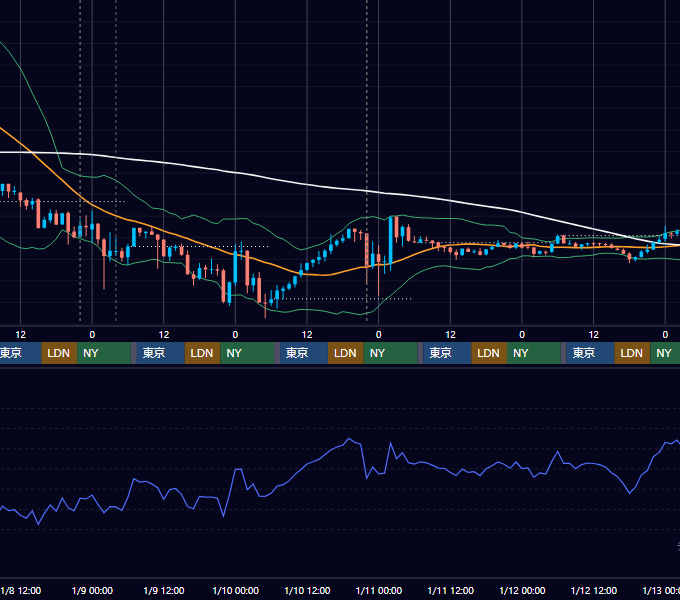The height and width of the screenshot is (600, 680).
Task: Click the 1/11 00:00 date label on the time axis
Action: [379, 590]
